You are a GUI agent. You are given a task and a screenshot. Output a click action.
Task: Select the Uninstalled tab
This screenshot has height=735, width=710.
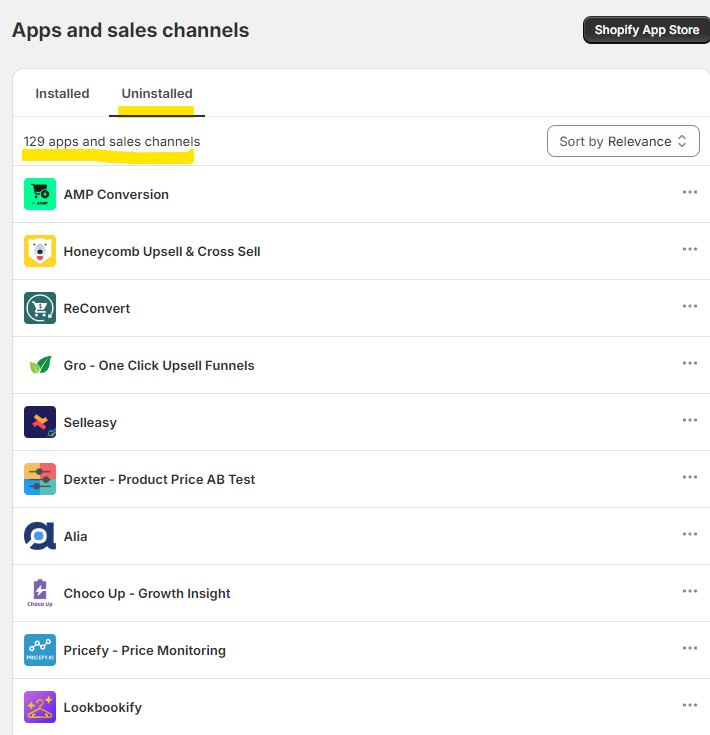point(157,94)
